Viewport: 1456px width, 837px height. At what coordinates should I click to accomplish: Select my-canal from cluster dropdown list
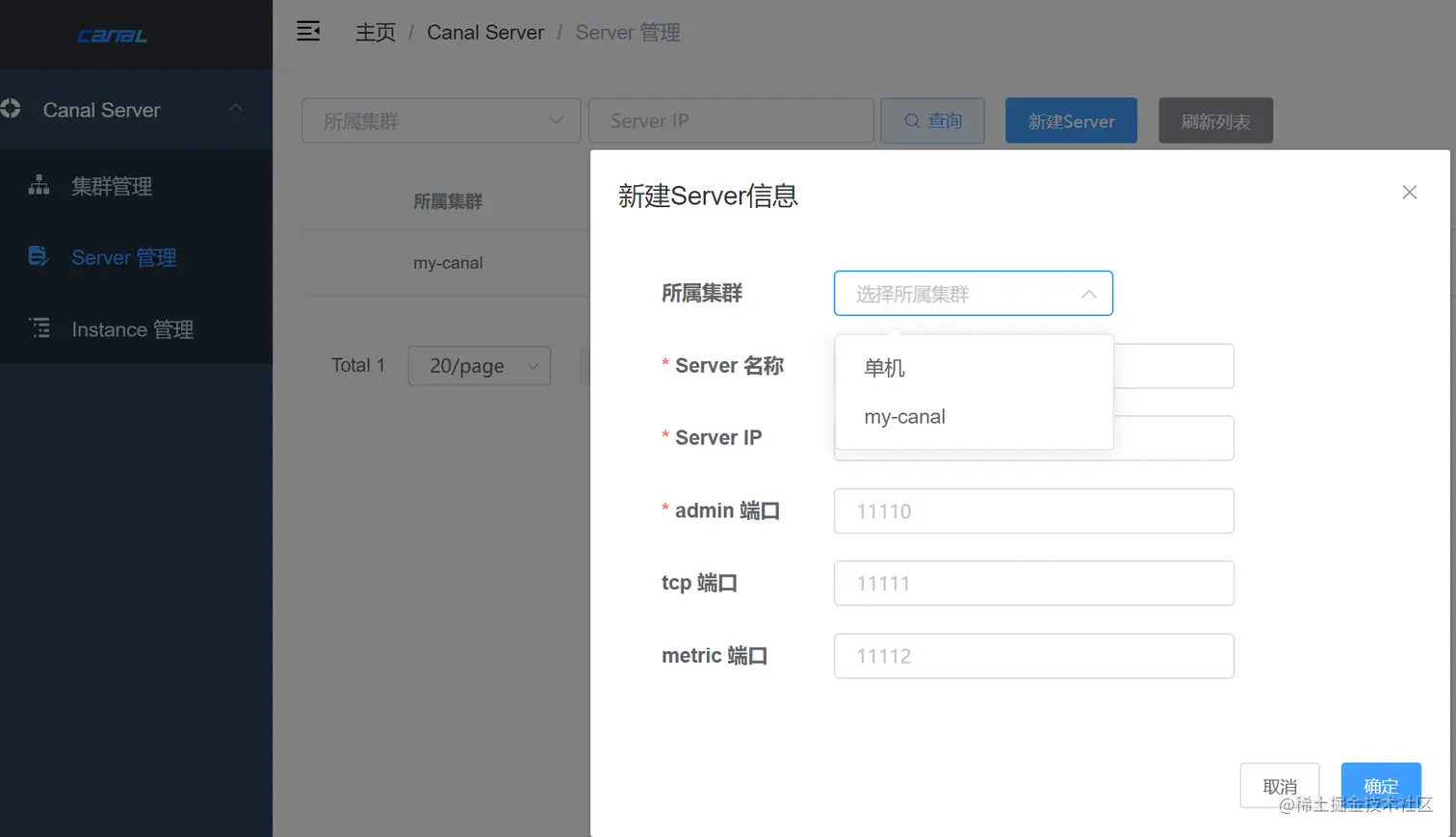click(975, 417)
